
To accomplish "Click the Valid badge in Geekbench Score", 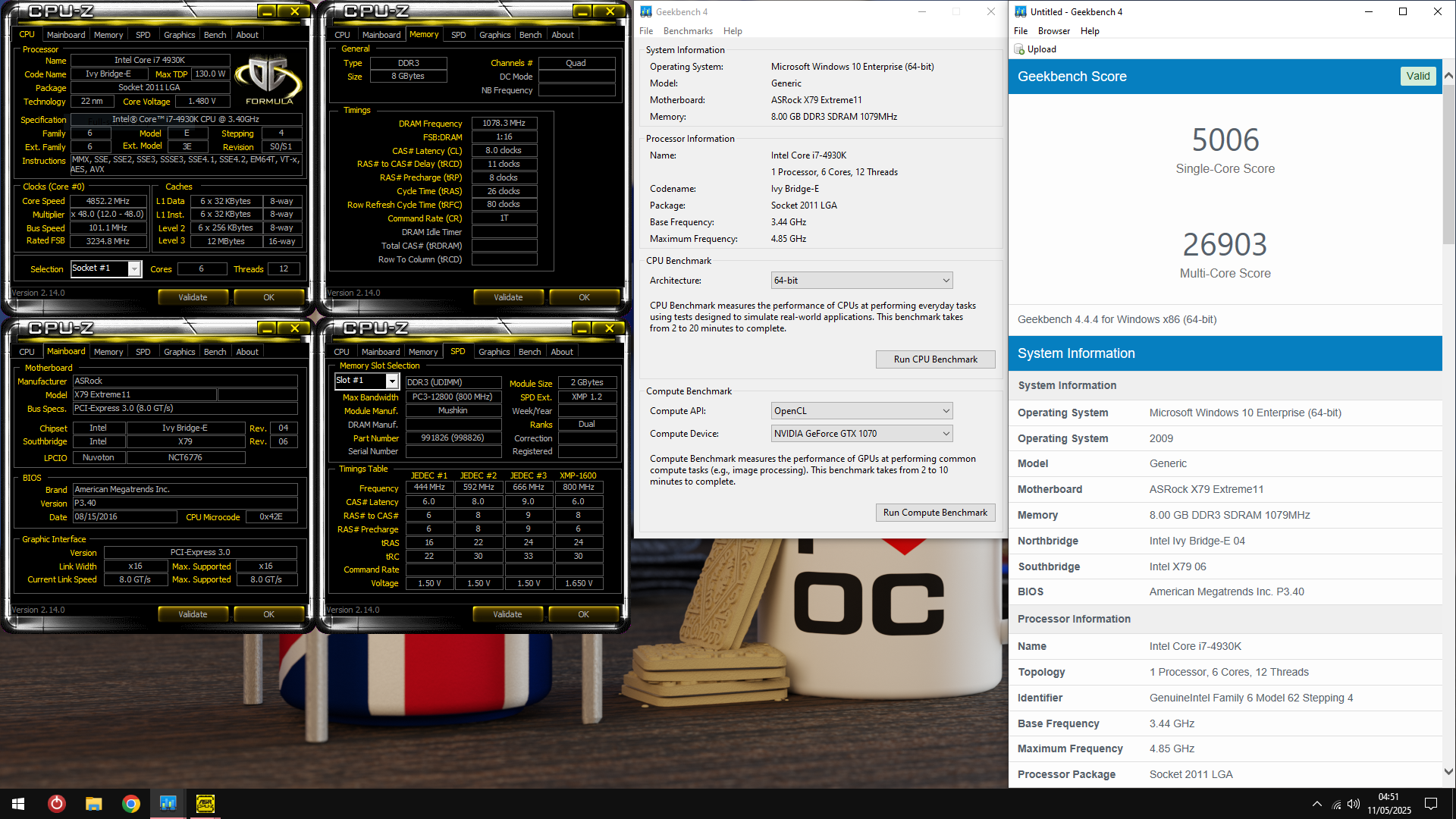I will [1417, 76].
